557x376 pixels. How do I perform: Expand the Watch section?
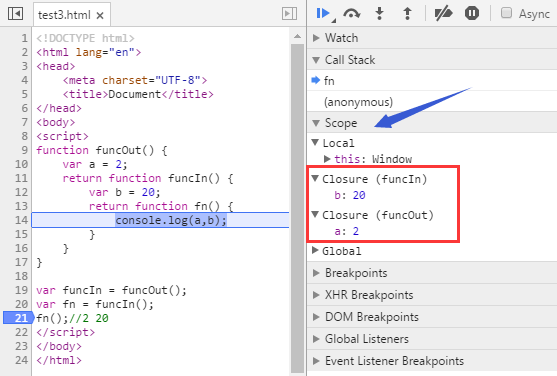tap(316, 38)
